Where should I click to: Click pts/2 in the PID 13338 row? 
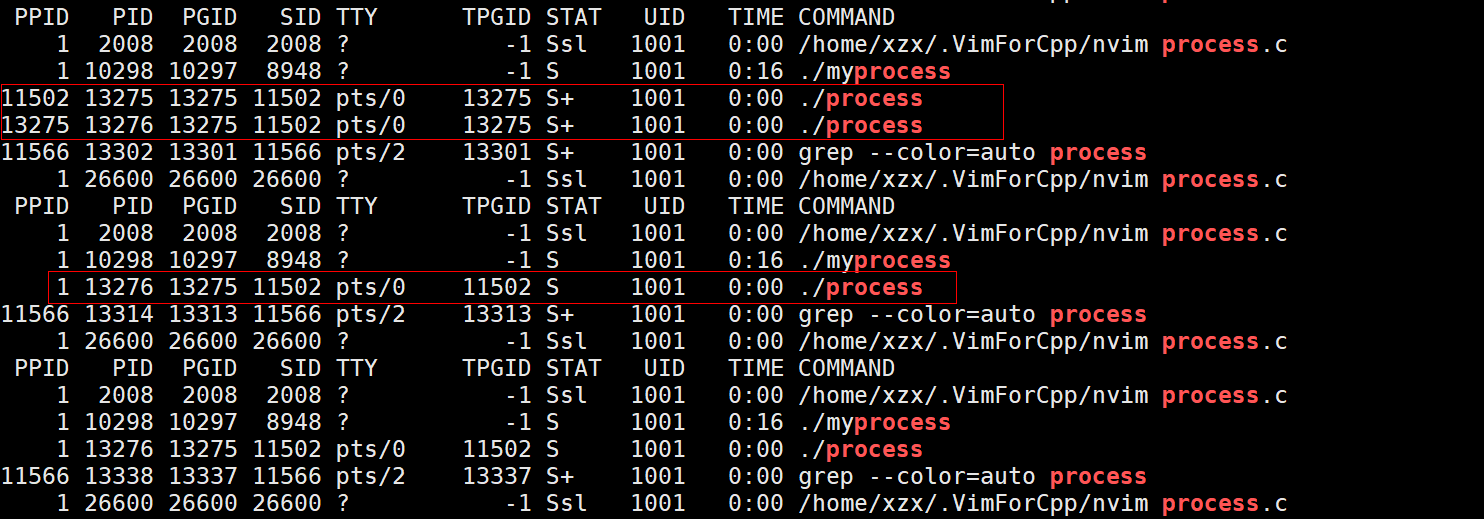[371, 476]
